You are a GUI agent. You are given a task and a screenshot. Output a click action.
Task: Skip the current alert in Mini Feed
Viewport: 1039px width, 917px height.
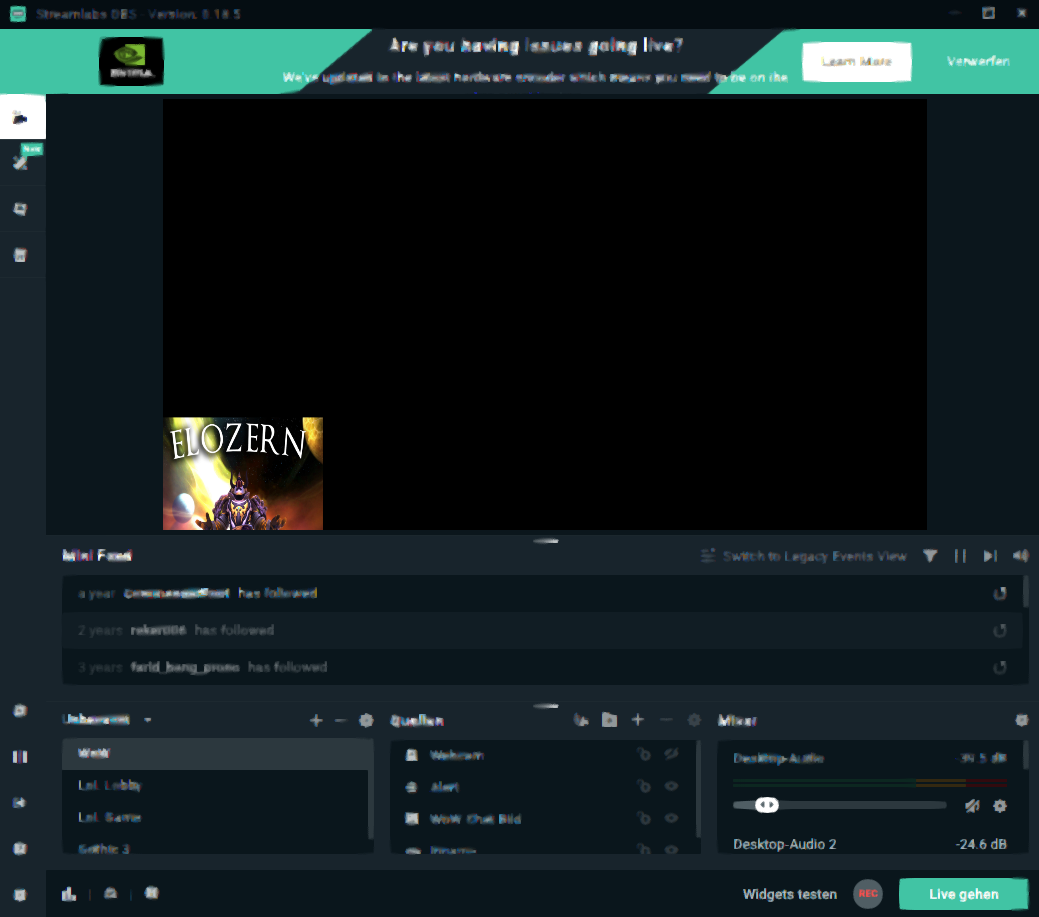[x=990, y=556]
